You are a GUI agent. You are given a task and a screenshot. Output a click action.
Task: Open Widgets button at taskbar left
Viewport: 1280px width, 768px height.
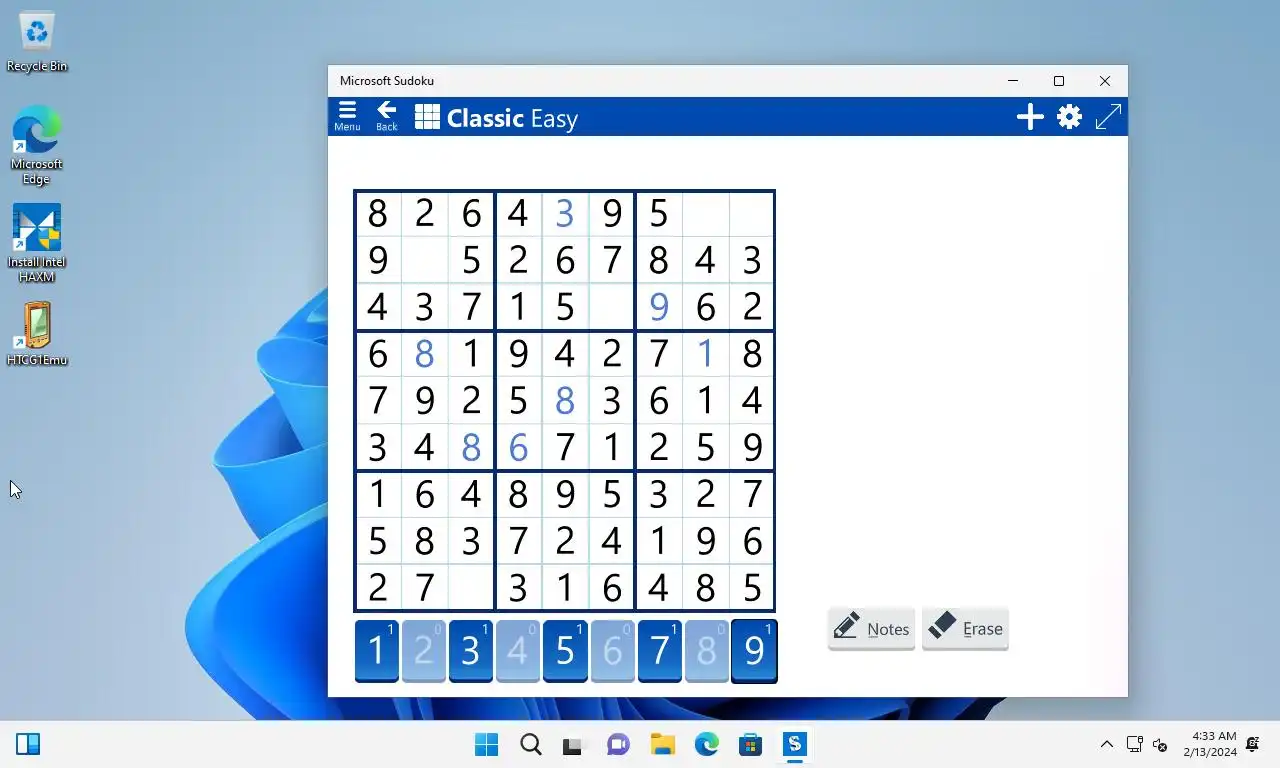point(28,744)
